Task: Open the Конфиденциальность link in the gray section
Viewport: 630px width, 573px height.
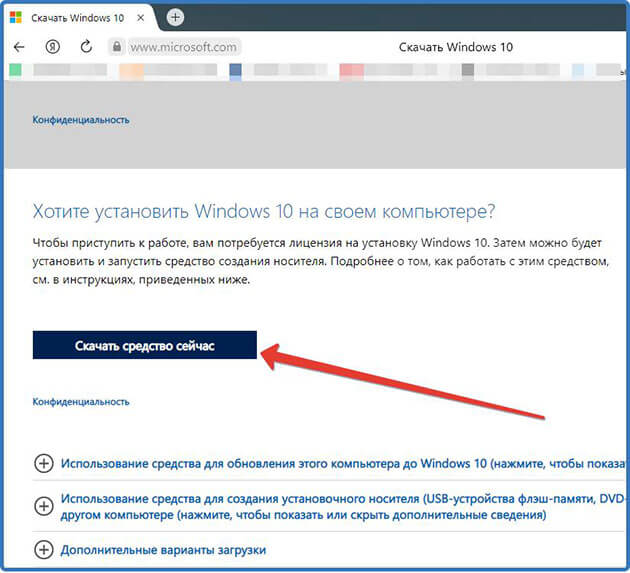Action: click(81, 120)
